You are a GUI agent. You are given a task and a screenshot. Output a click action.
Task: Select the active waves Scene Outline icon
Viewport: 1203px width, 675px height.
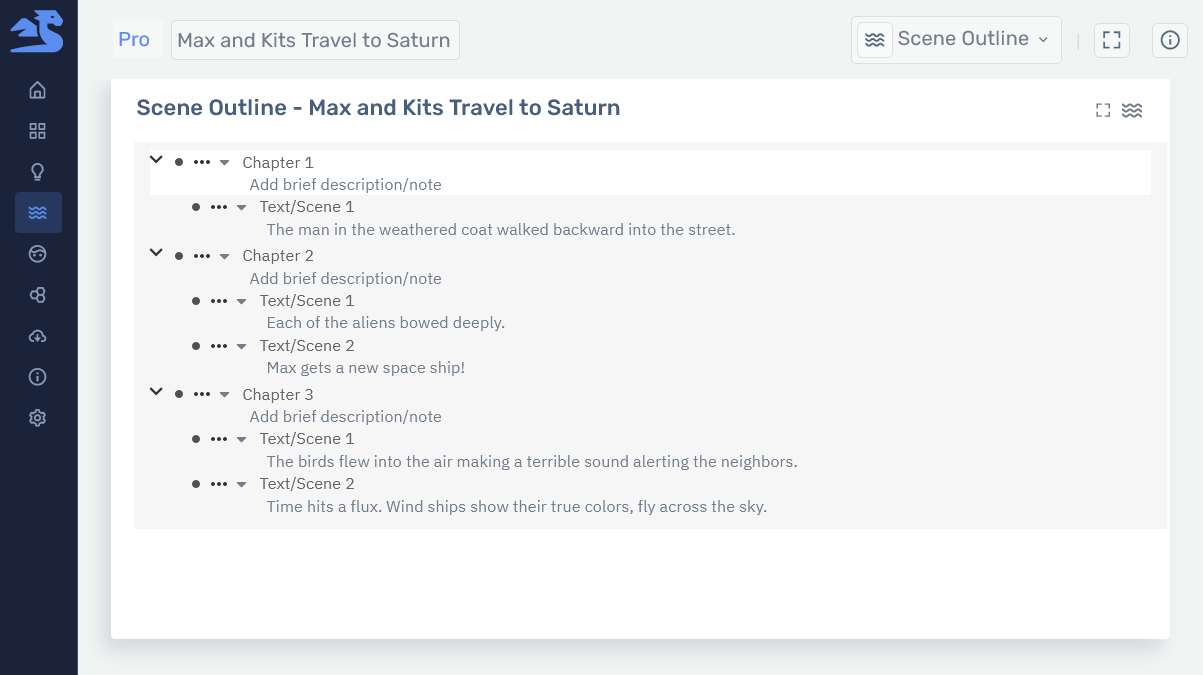pos(38,212)
